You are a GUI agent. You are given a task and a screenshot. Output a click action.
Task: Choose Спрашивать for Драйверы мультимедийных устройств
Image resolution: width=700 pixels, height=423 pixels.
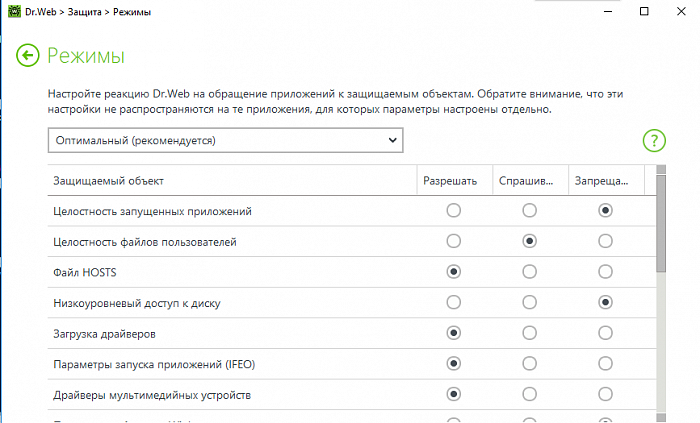(x=529, y=394)
